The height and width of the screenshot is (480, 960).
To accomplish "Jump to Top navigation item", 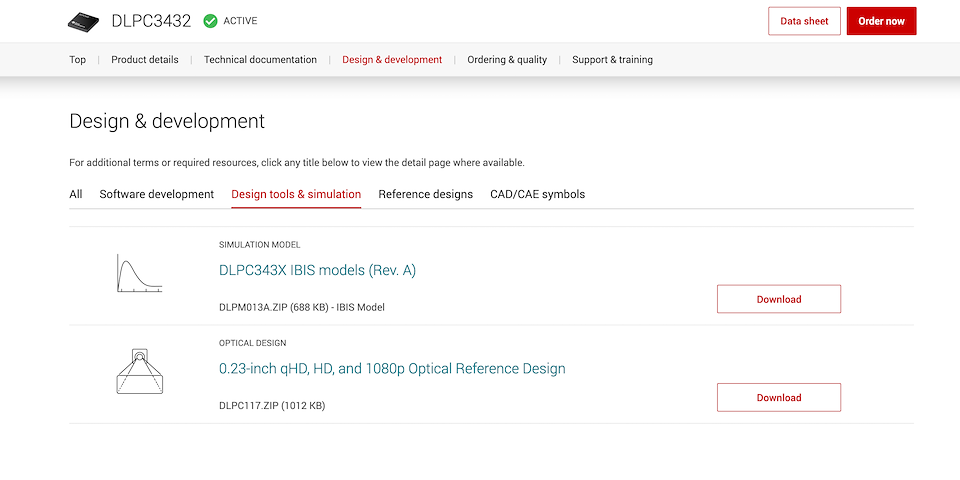I will coord(77,60).
